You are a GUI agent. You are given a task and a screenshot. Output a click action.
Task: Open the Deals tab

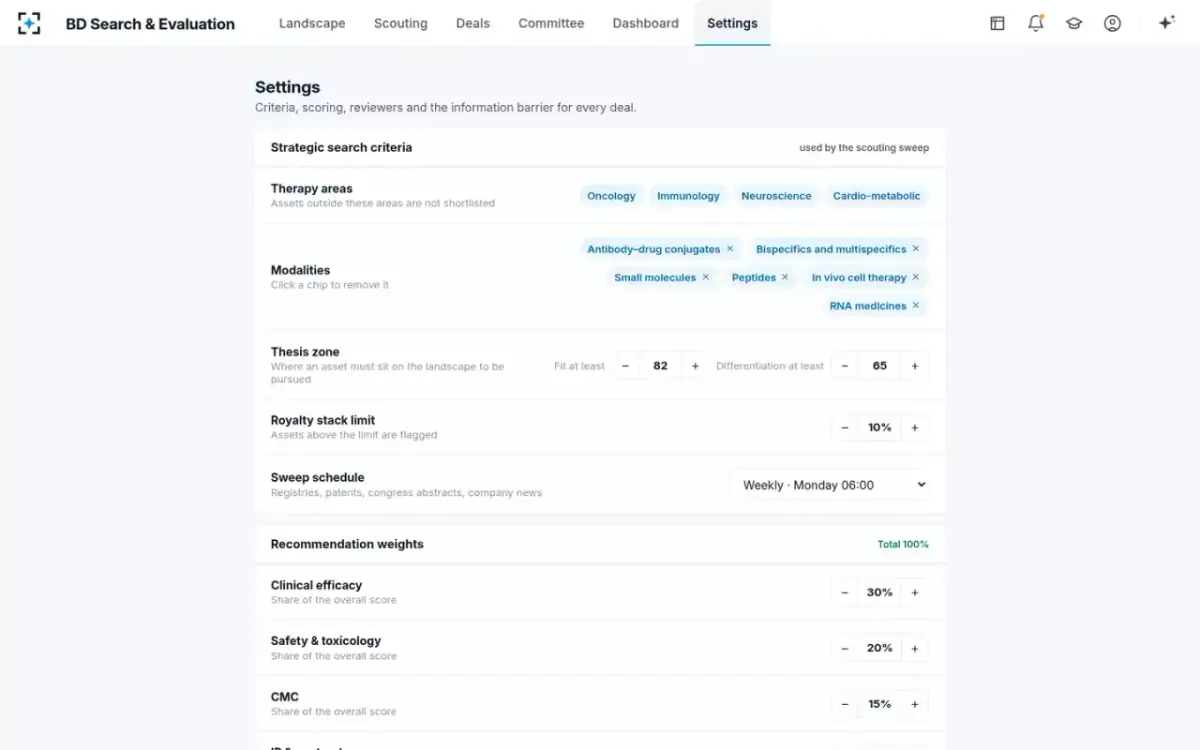coord(473,23)
